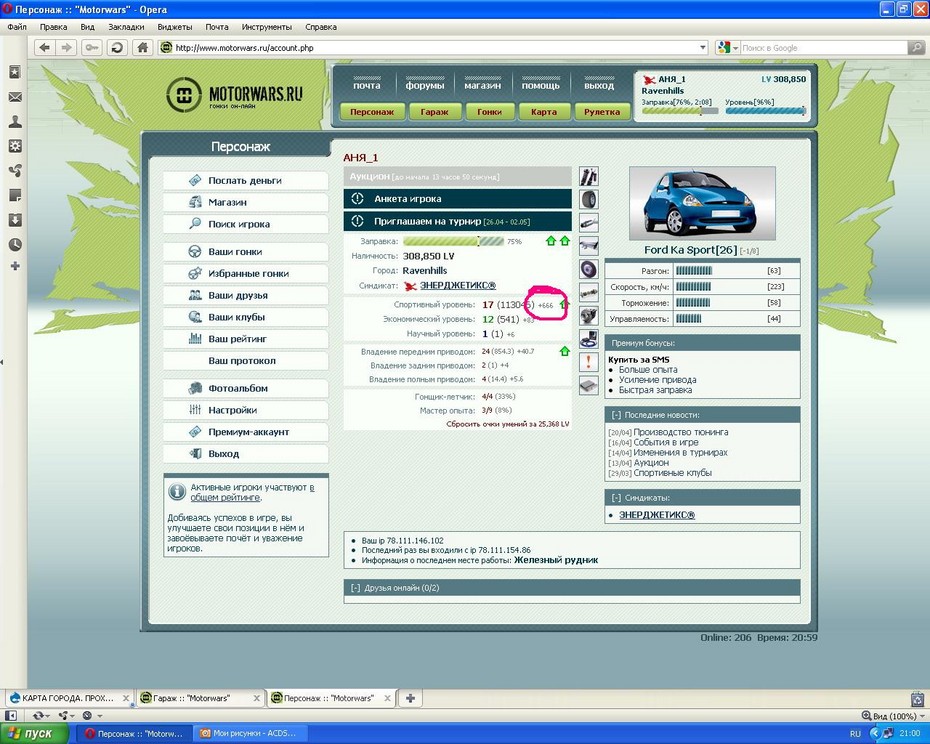Open the Mail envelope panel in the sidebar

point(15,97)
